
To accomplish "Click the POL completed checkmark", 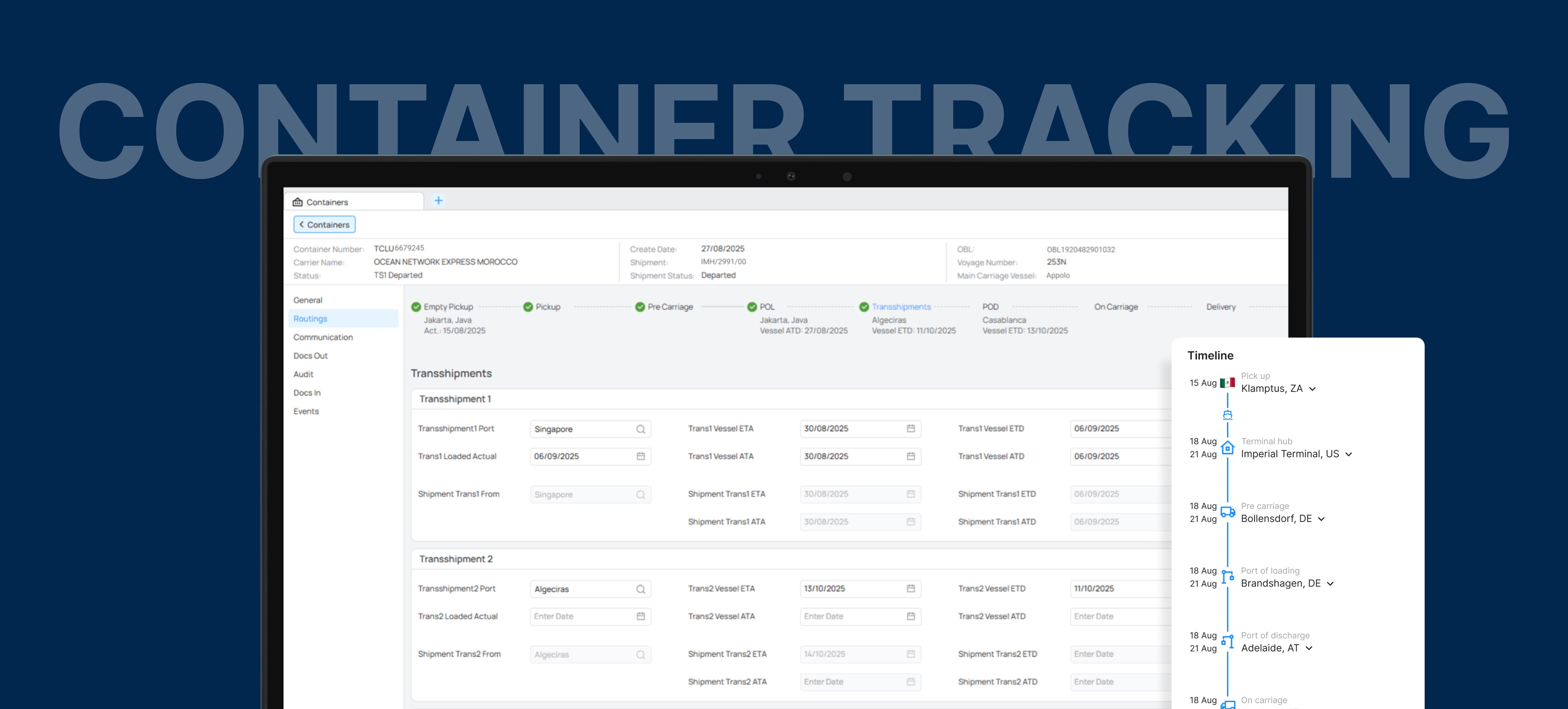I will [752, 307].
